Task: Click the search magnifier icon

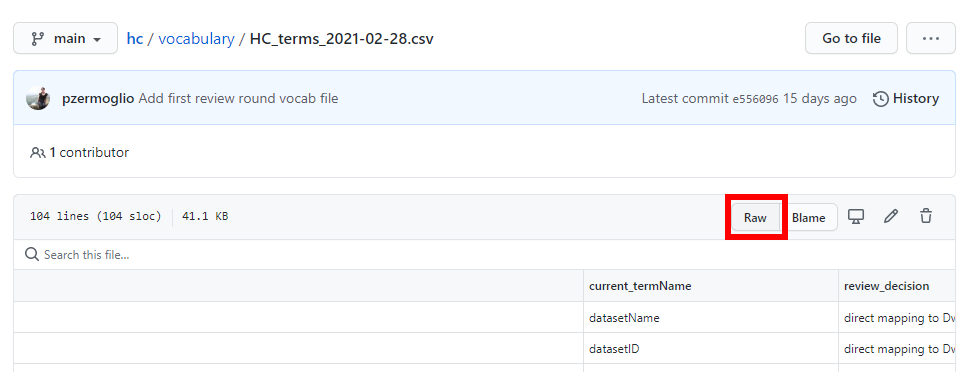Action: point(32,255)
